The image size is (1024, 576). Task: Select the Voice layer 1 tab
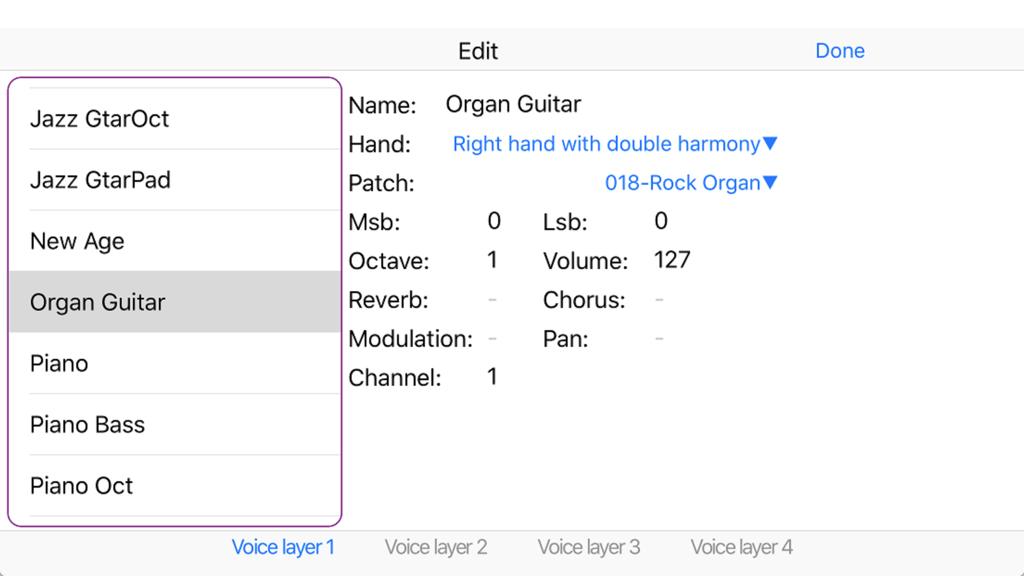coord(283,547)
